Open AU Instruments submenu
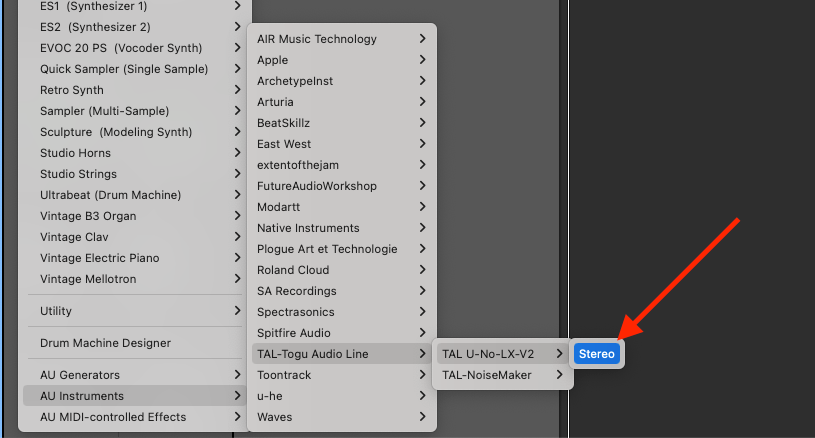815x438 pixels. click(x=135, y=396)
